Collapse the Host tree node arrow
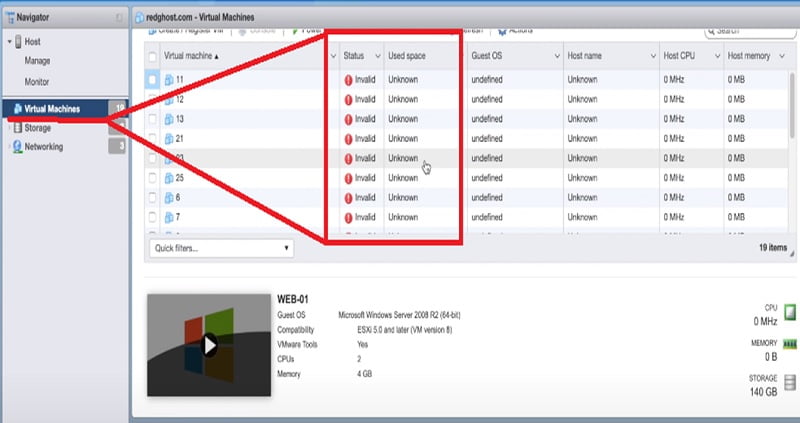The height and width of the screenshot is (423, 800). (x=10, y=42)
